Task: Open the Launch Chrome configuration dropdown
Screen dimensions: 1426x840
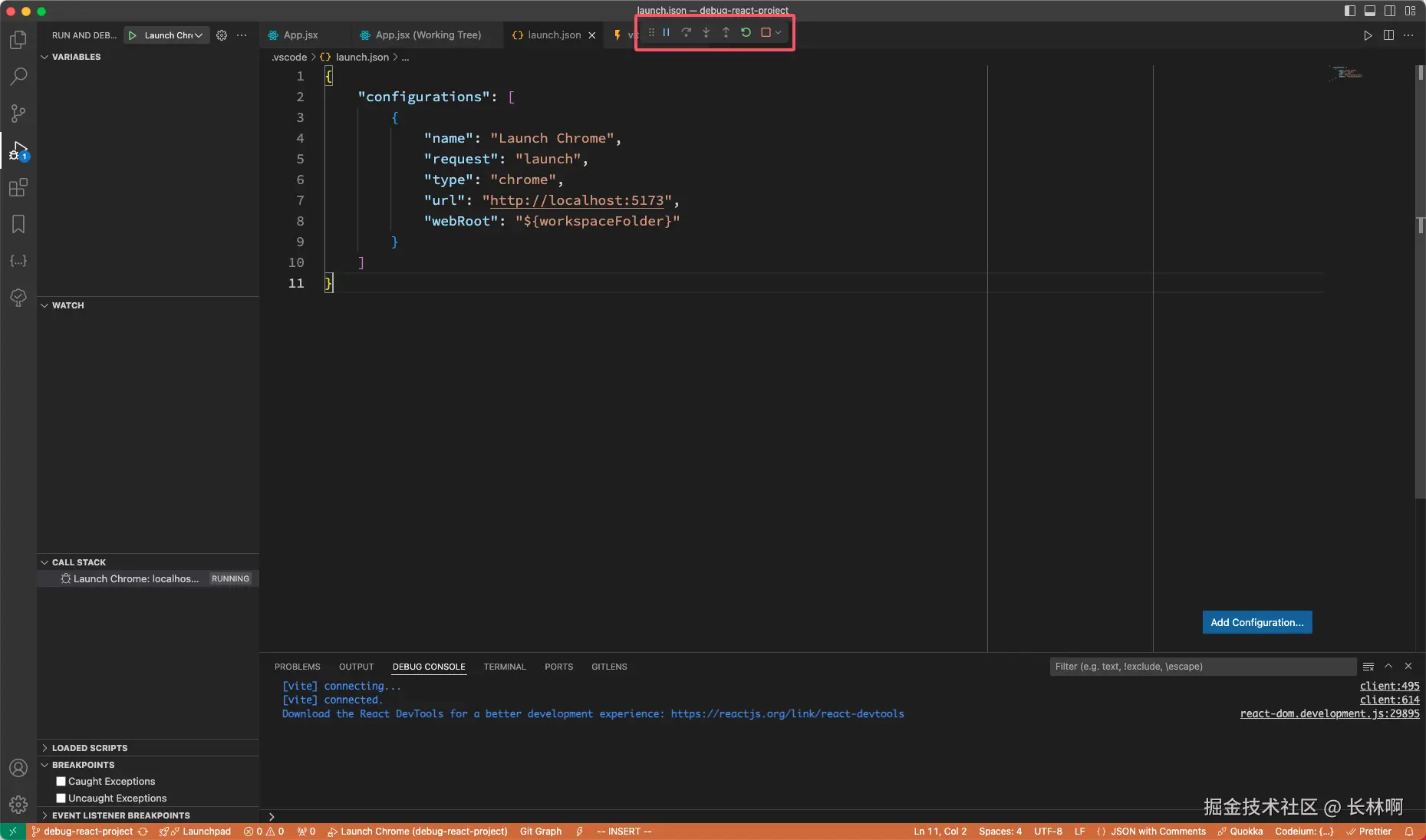Action: (x=174, y=35)
